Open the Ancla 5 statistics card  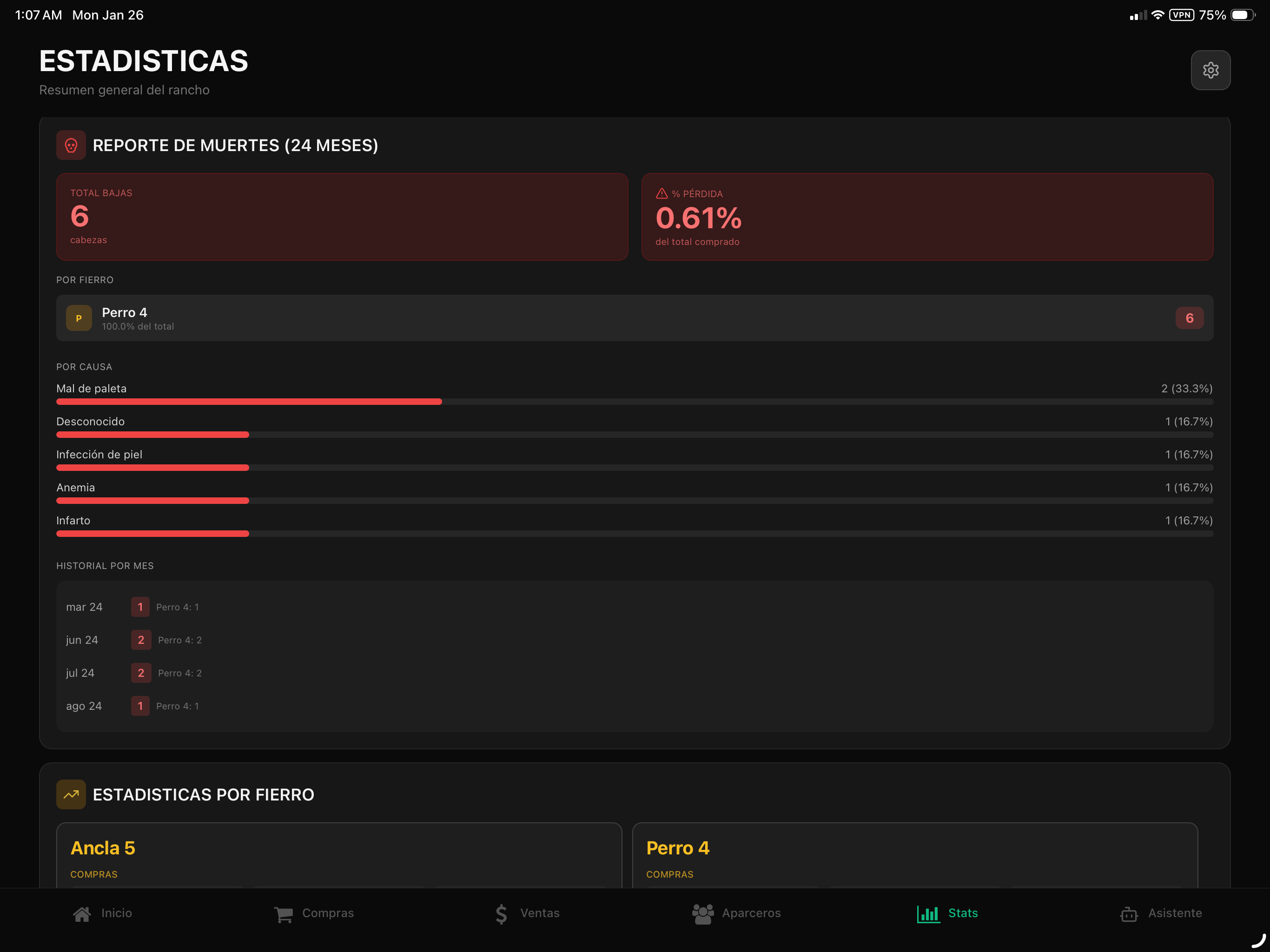point(339,855)
